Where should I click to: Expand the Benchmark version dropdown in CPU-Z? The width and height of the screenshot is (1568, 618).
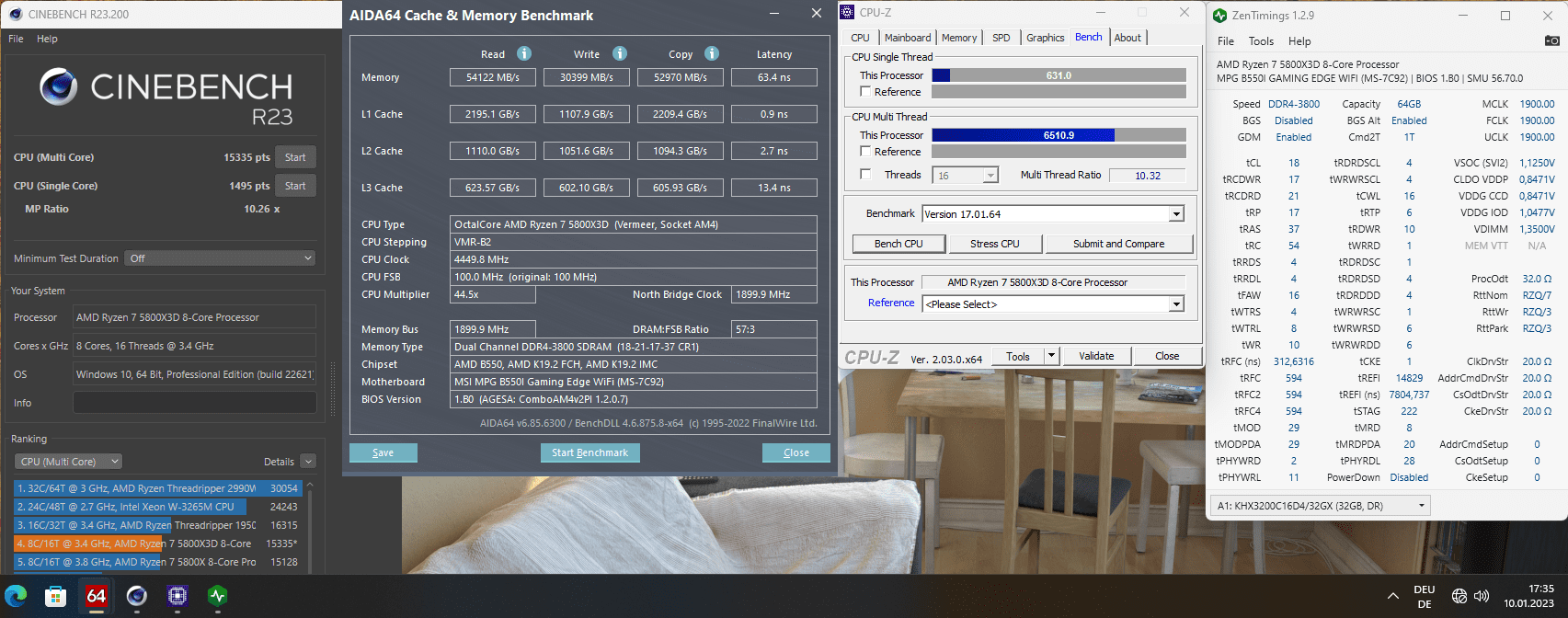(x=1176, y=214)
